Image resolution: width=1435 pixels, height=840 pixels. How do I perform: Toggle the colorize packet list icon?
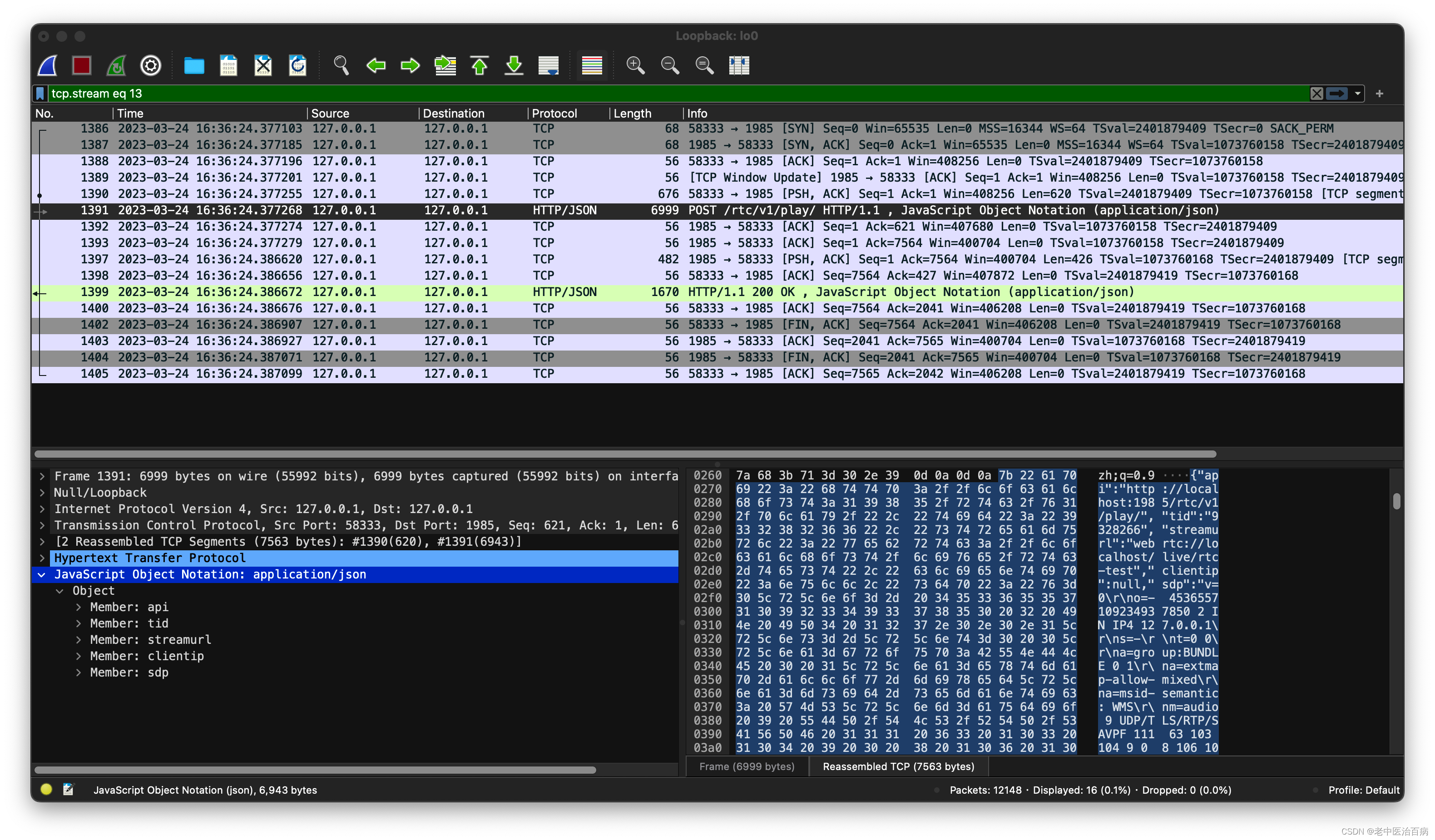592,65
